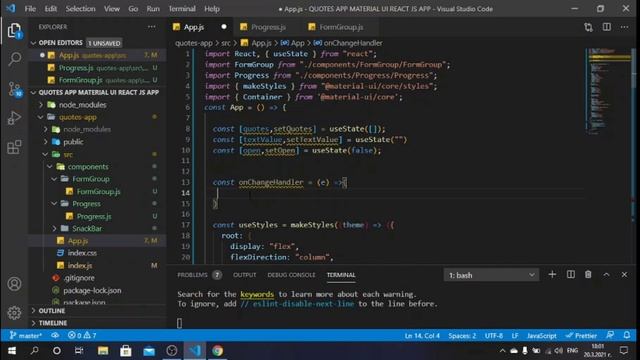
Task: Click the JavaScript language mode in status bar
Action: pyautogui.click(x=541, y=336)
